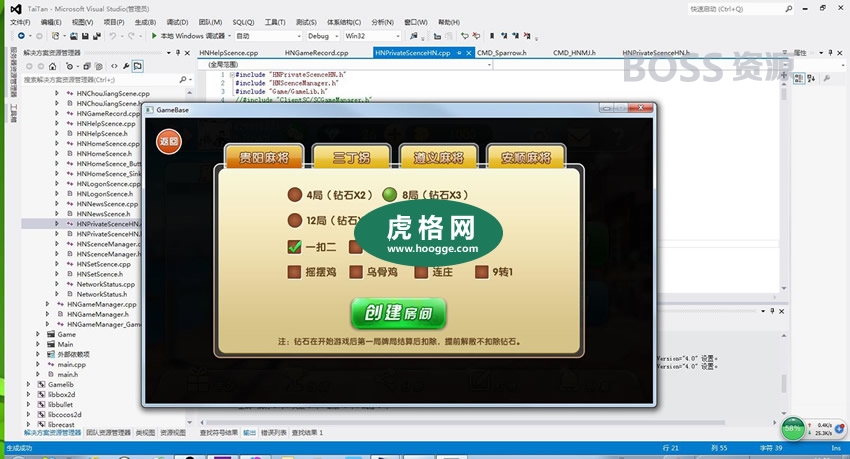Click the Open File folder toolbar icon
Viewport: 850px width, 459px height.
pyautogui.click(x=74, y=36)
